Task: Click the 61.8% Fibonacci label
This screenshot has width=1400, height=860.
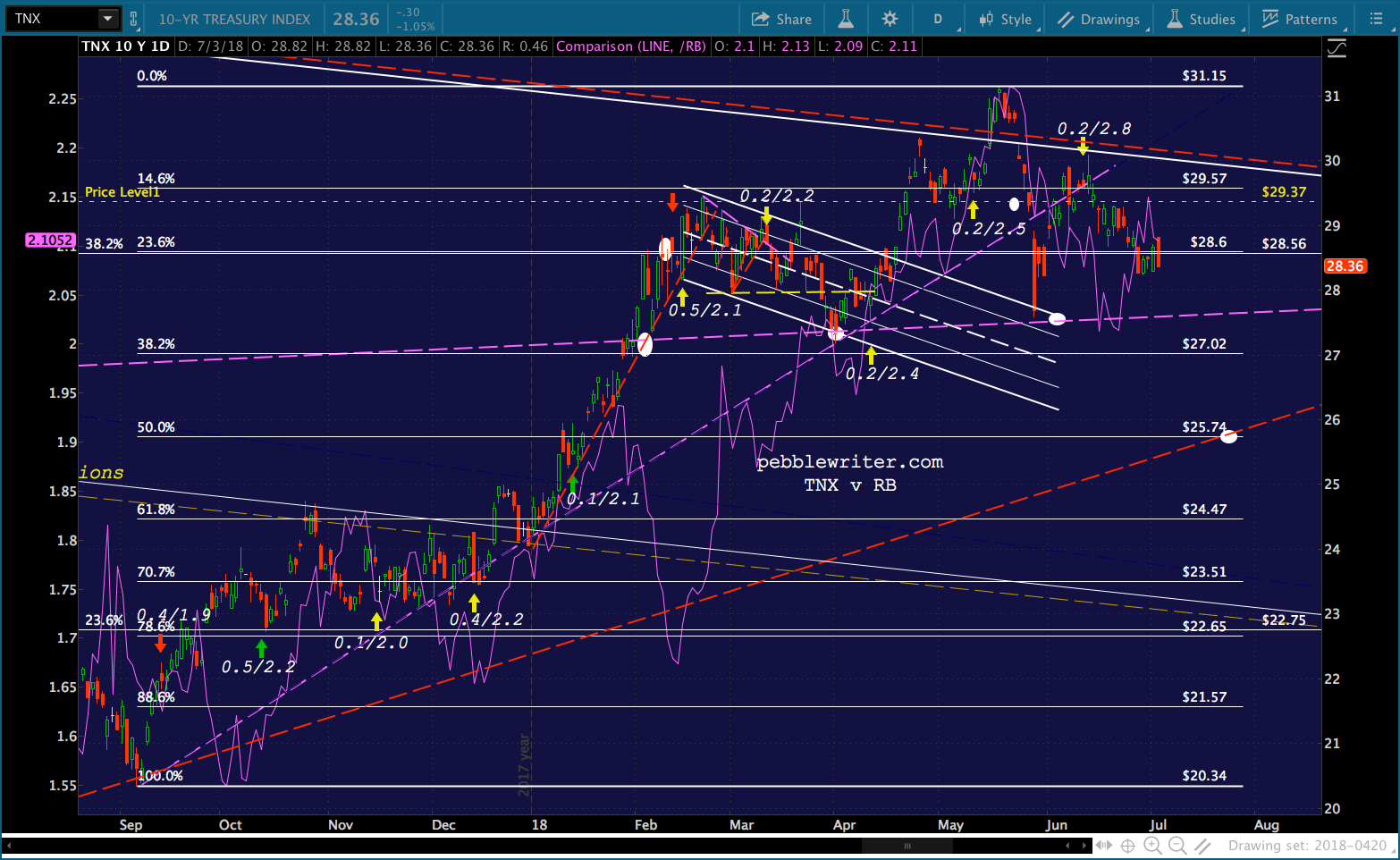Action: pos(156,510)
